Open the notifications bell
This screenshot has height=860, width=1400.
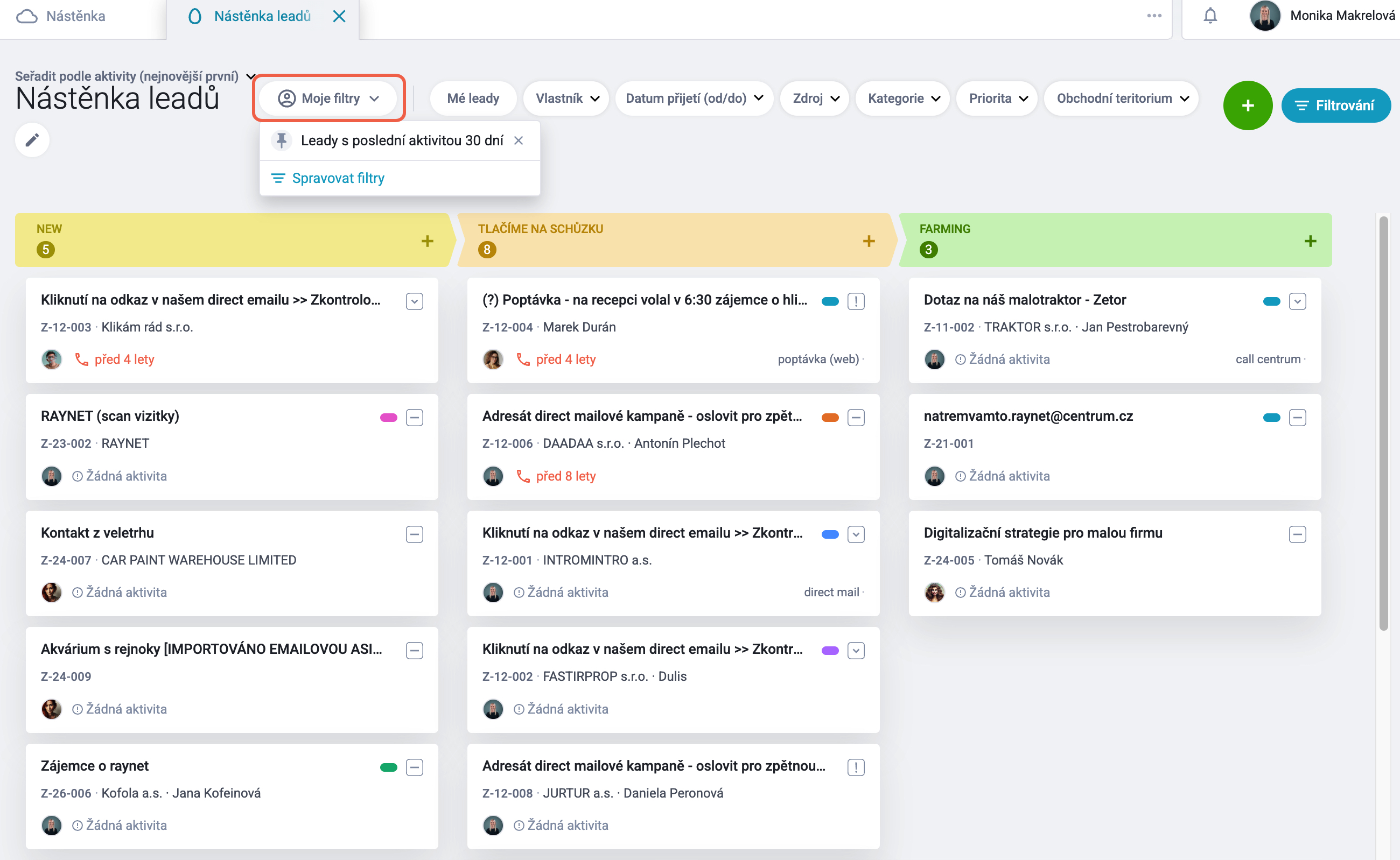coord(1210,16)
